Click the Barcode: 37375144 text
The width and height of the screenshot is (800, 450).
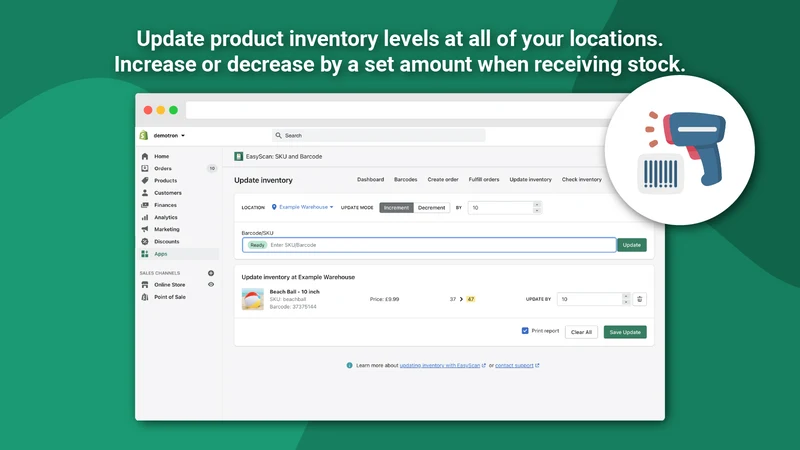click(x=293, y=307)
